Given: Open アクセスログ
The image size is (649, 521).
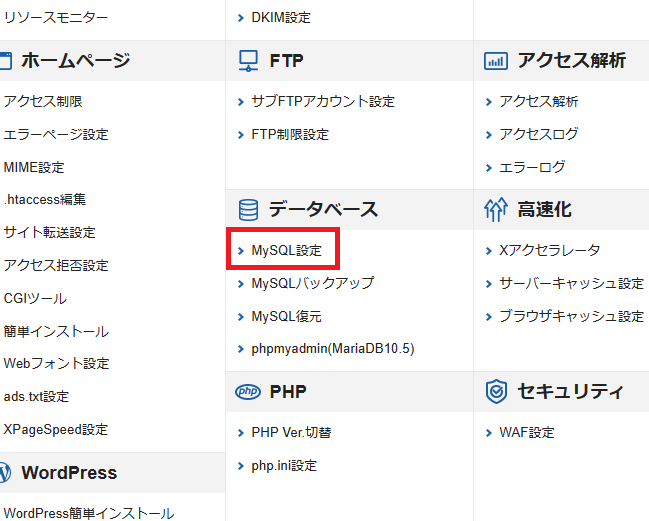Looking at the screenshot, I should pos(538,134).
